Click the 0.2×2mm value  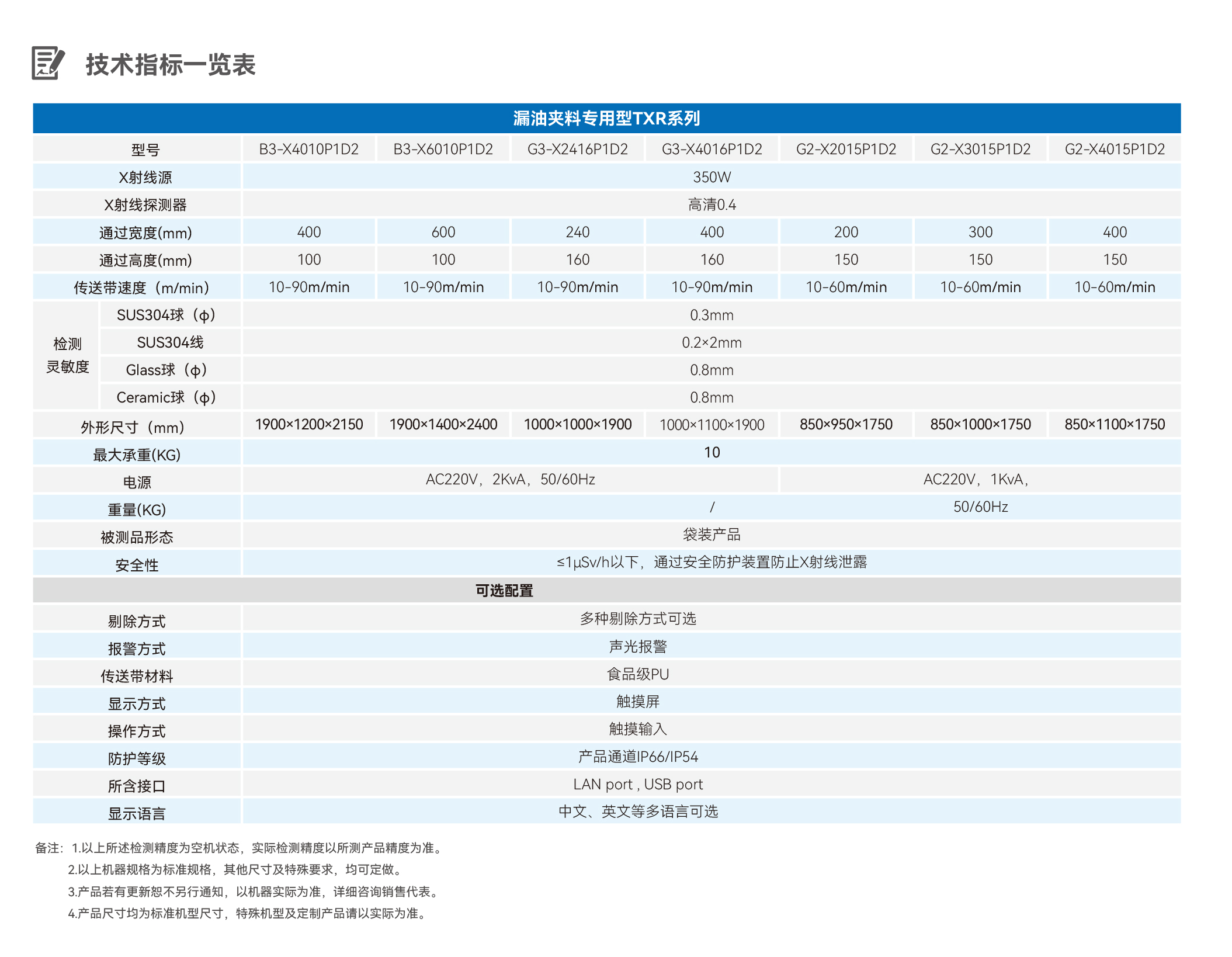tap(712, 342)
